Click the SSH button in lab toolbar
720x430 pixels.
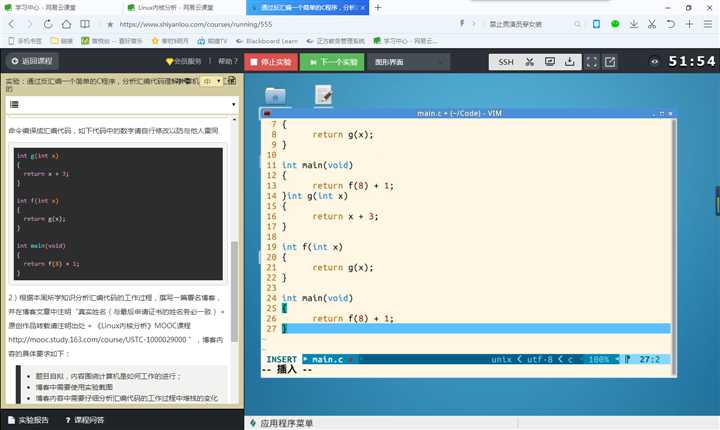click(506, 62)
